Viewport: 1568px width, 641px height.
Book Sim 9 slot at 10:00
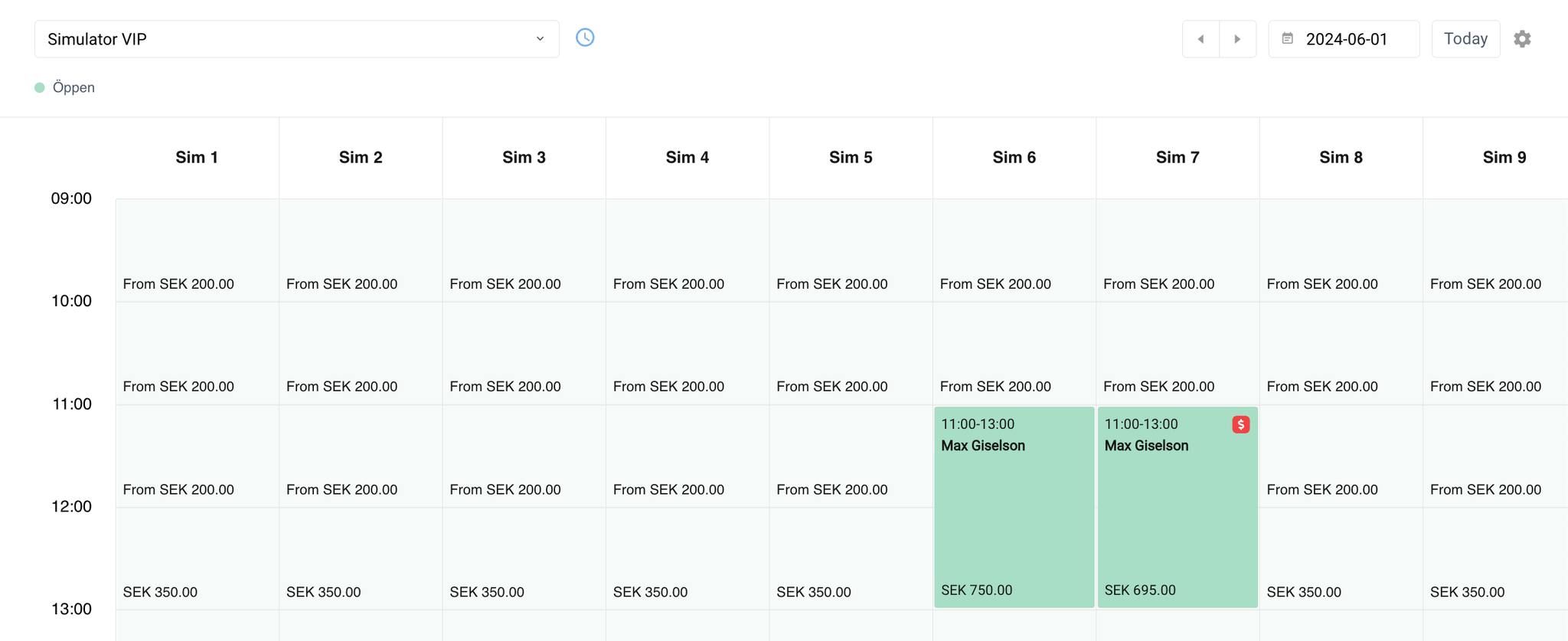coord(1496,353)
